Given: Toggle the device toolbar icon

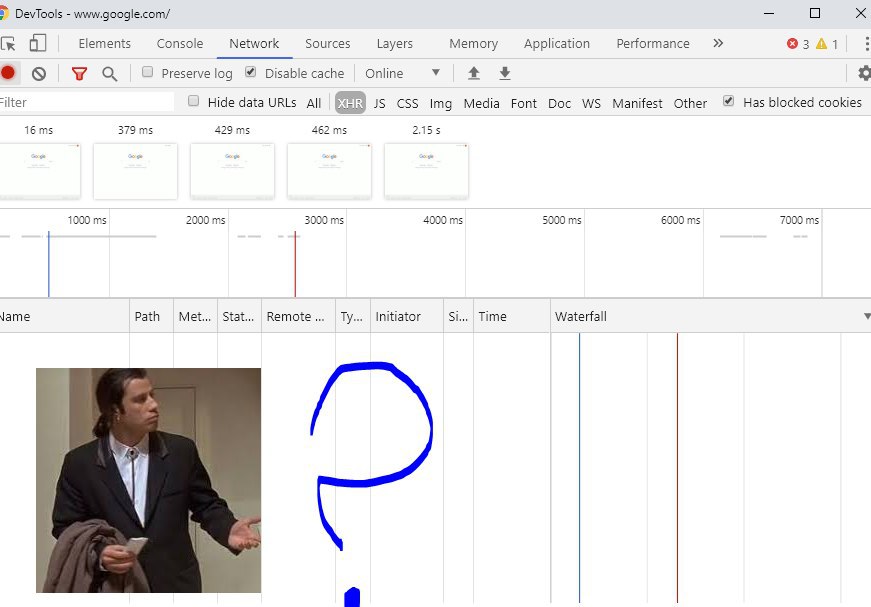Looking at the screenshot, I should pyautogui.click(x=37, y=43).
